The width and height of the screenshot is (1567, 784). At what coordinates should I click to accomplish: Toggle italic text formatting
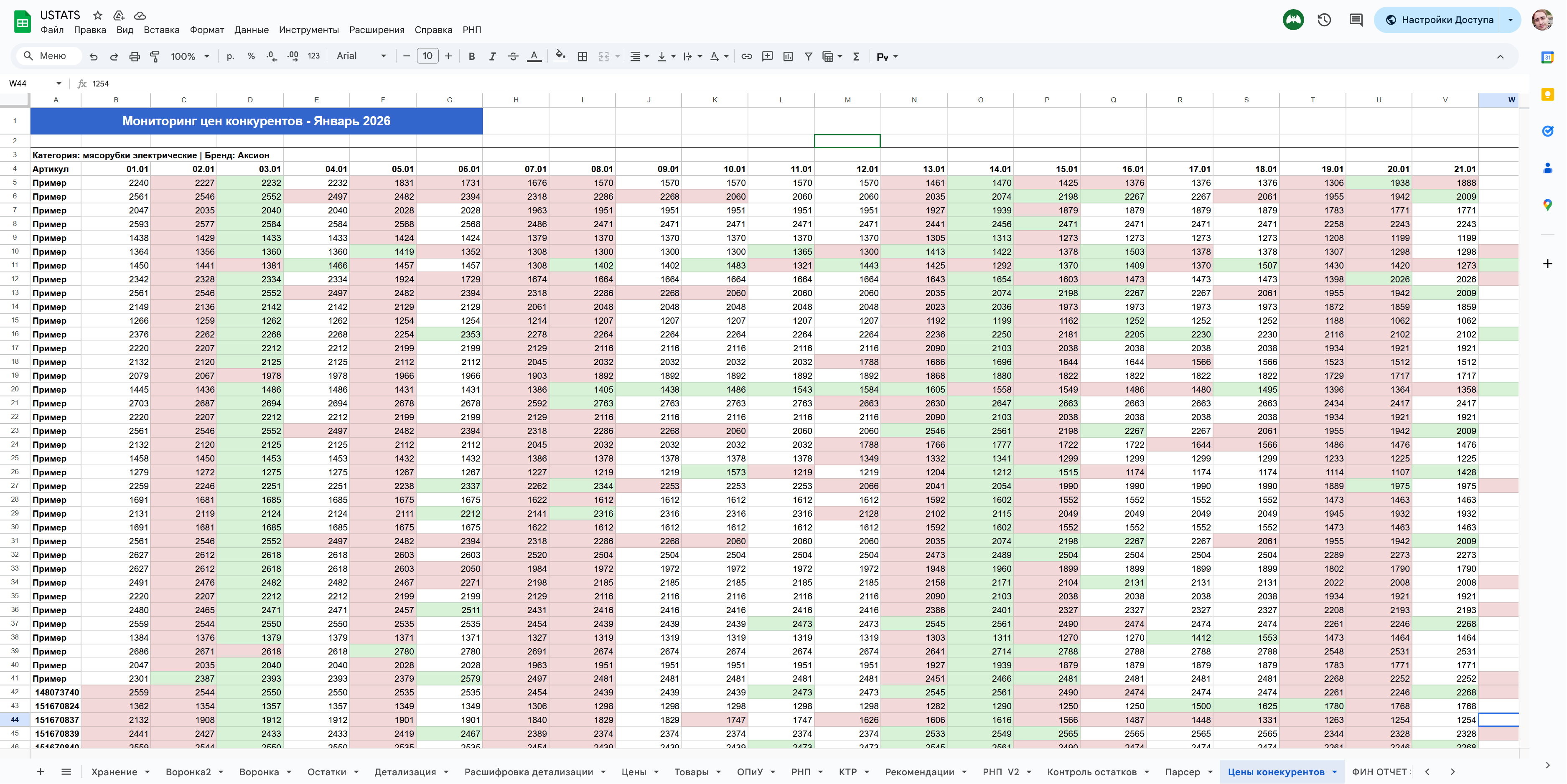(x=492, y=56)
